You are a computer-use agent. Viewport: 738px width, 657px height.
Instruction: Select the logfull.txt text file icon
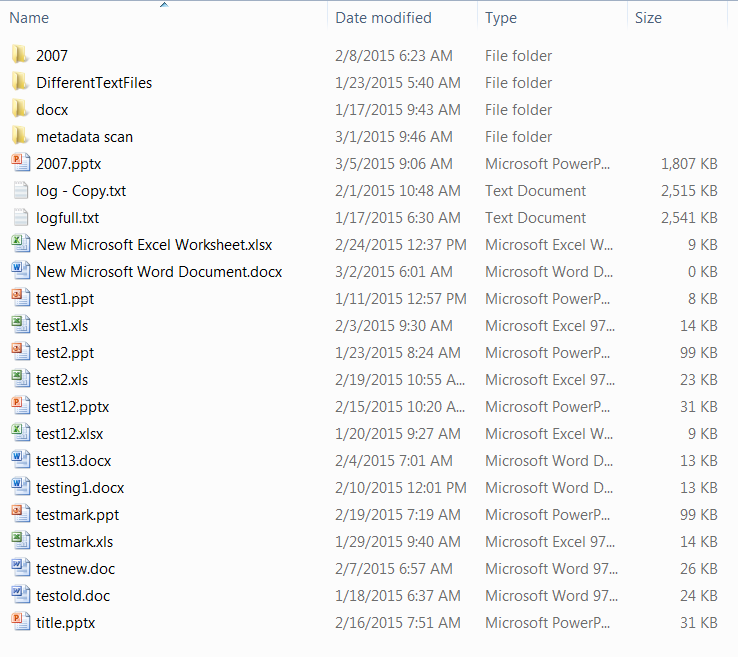[19, 218]
